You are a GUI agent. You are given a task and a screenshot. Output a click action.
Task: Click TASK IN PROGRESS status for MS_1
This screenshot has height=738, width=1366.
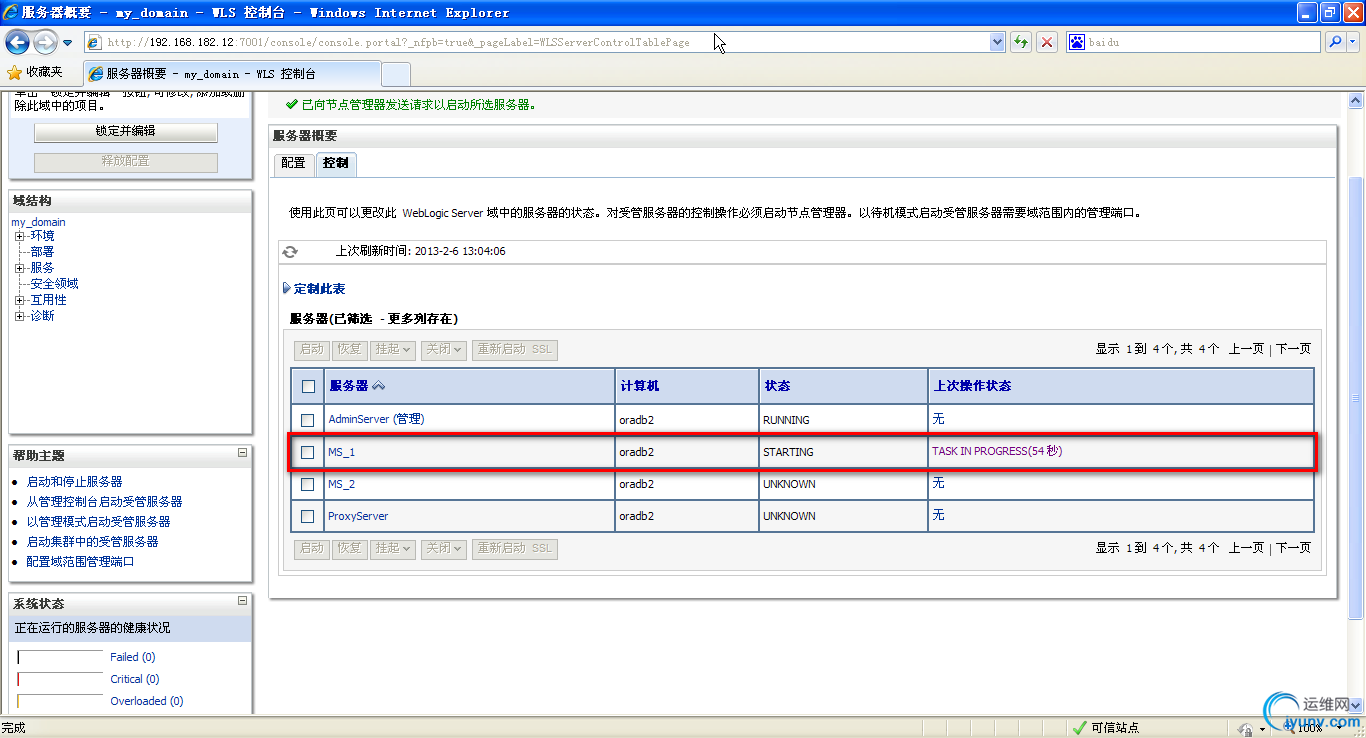point(997,452)
